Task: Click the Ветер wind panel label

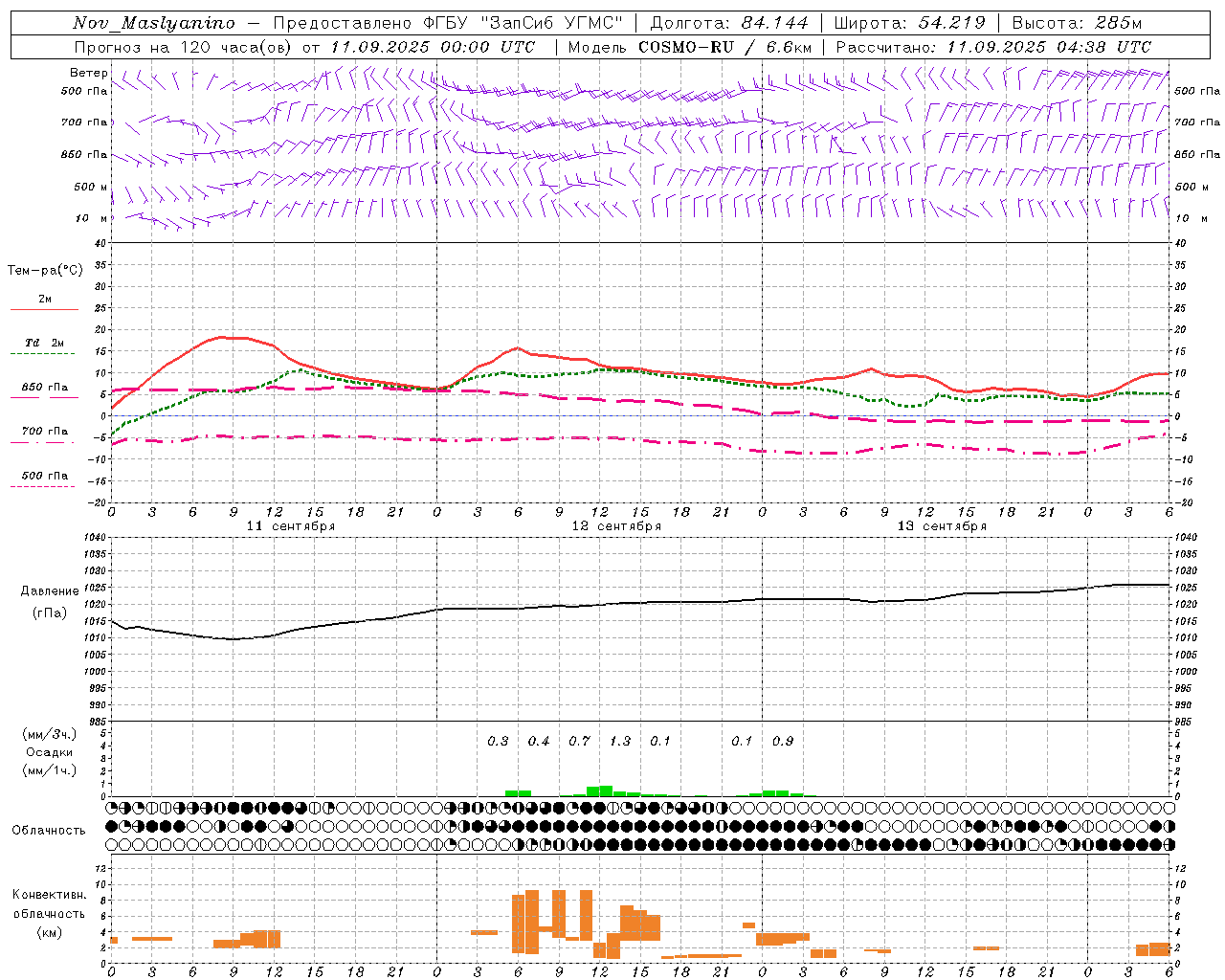Action: 88,73
